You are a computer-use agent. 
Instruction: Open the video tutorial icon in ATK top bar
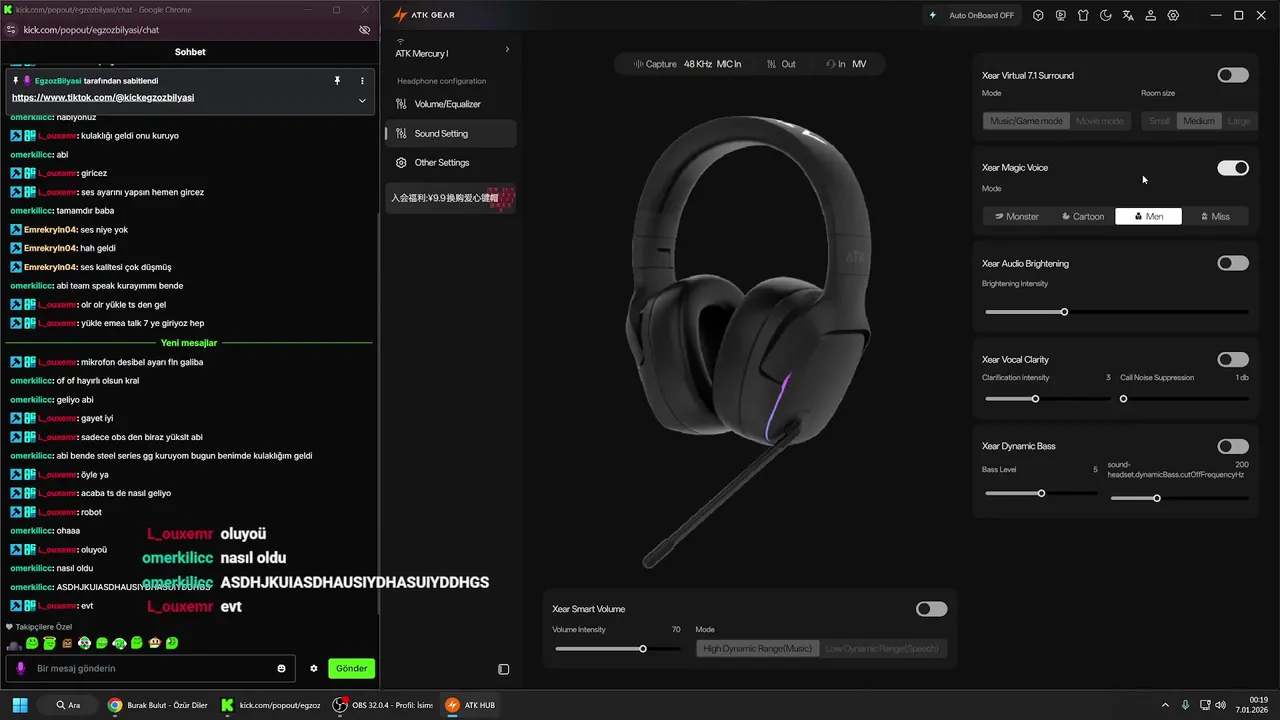coord(1060,15)
